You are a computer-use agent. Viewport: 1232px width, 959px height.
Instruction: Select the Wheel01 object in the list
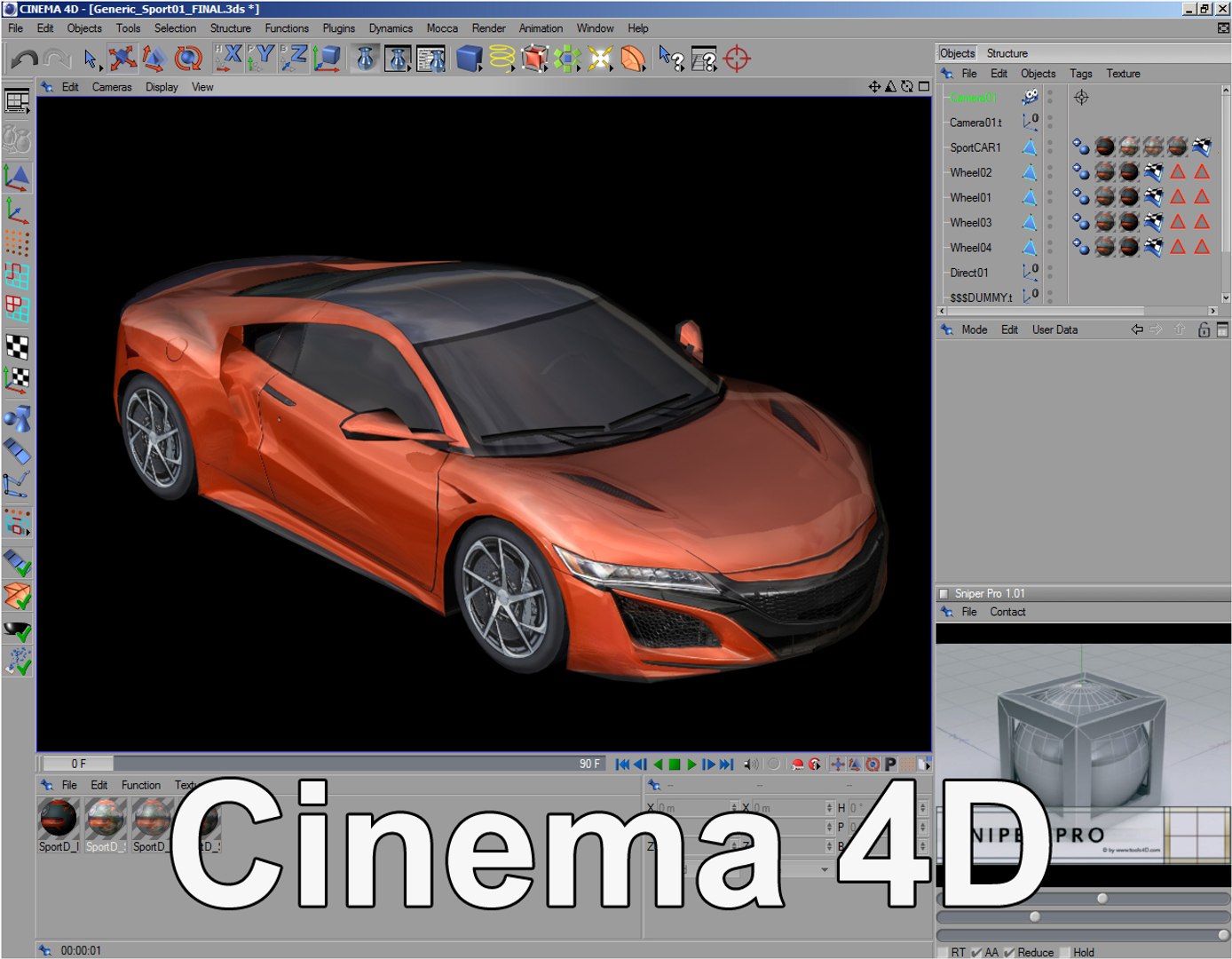970,197
